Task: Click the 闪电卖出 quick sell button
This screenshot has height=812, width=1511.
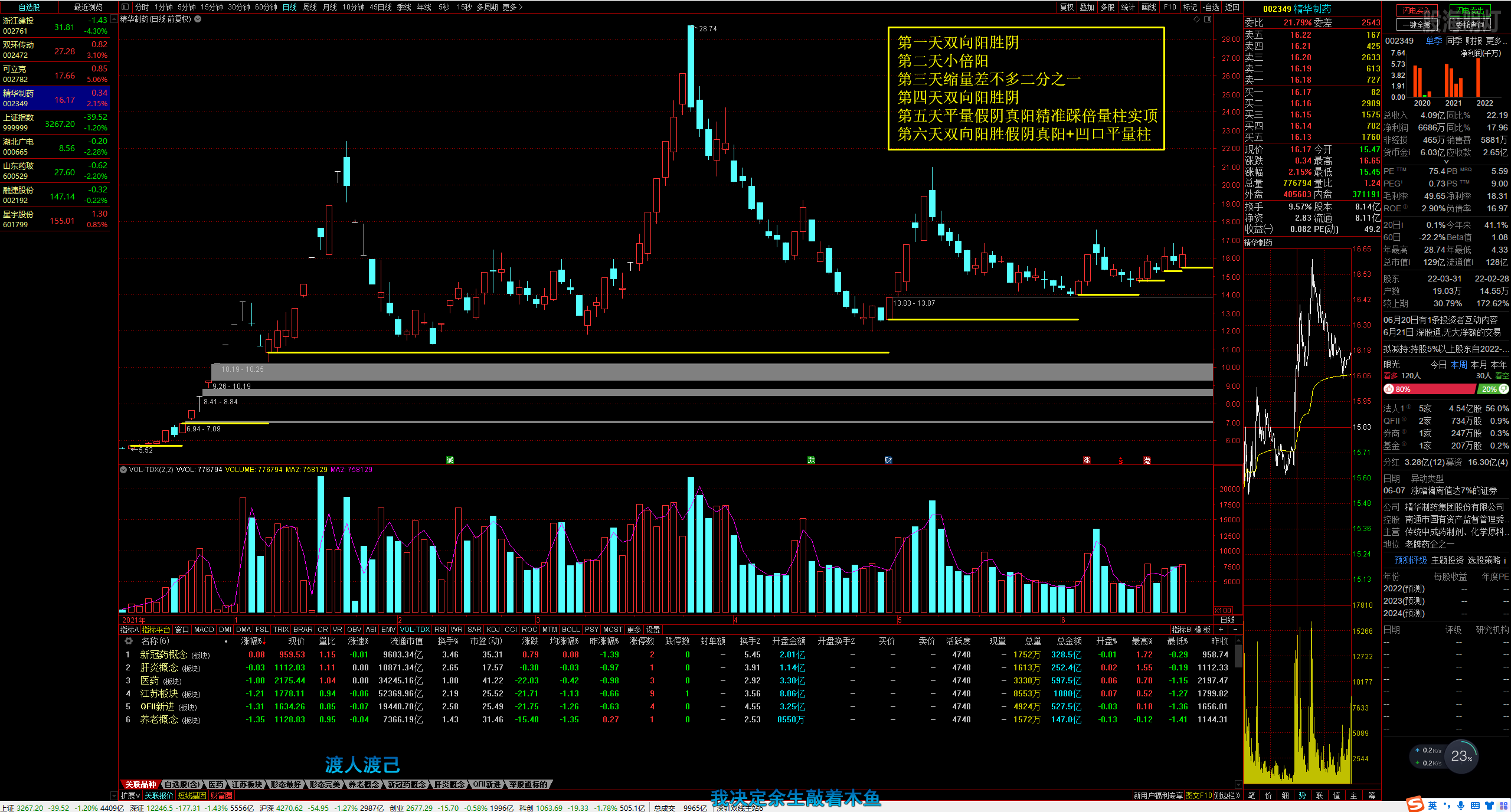Action: coord(1469,11)
